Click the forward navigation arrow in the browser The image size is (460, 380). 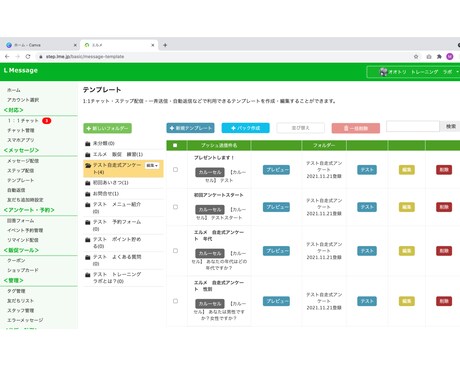17,57
